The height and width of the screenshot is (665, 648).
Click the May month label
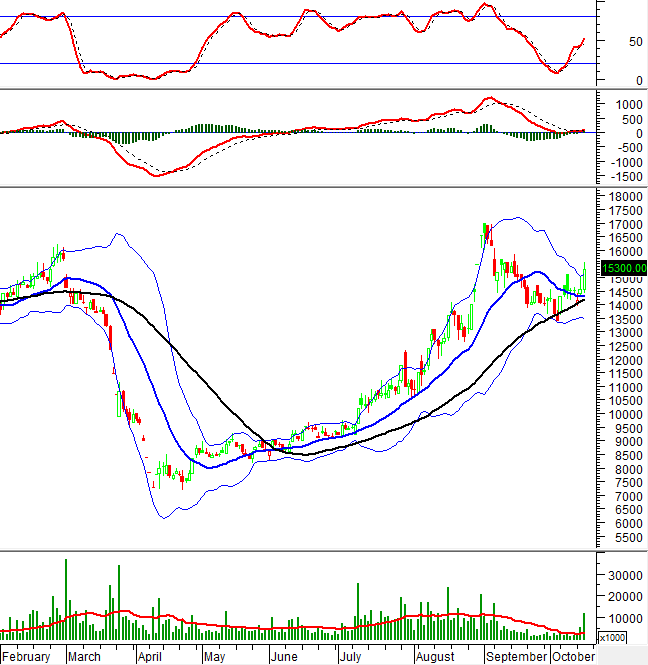tap(214, 657)
